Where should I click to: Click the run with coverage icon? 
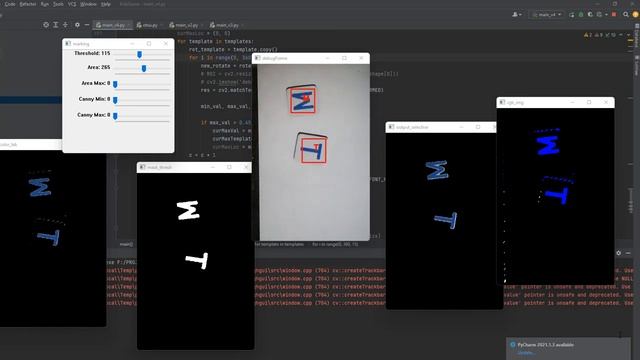pyautogui.click(x=590, y=15)
